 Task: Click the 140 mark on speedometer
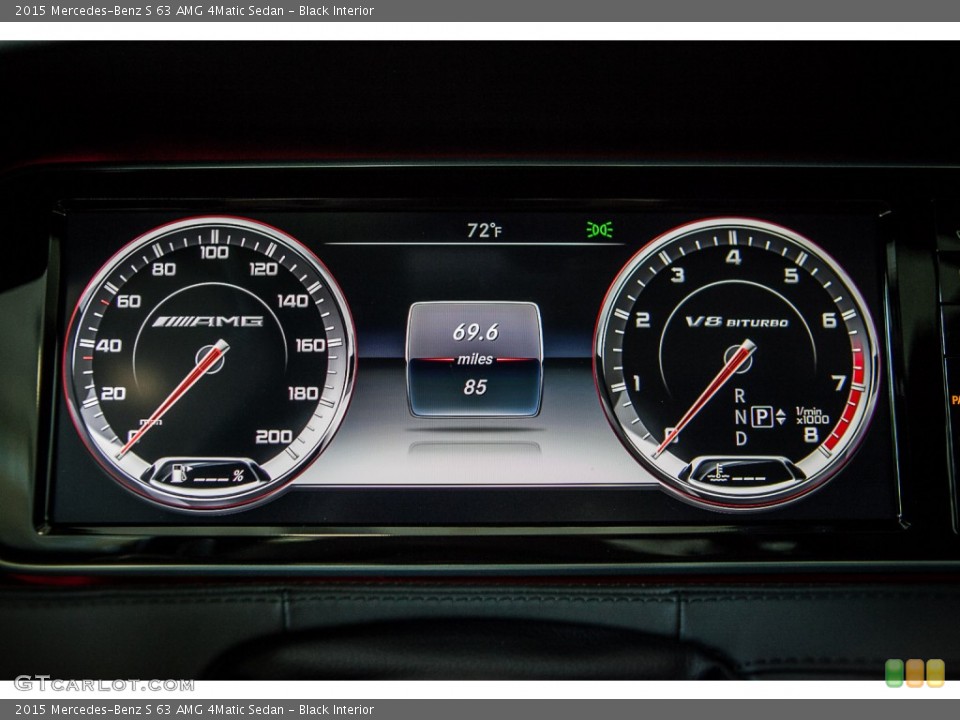[293, 301]
